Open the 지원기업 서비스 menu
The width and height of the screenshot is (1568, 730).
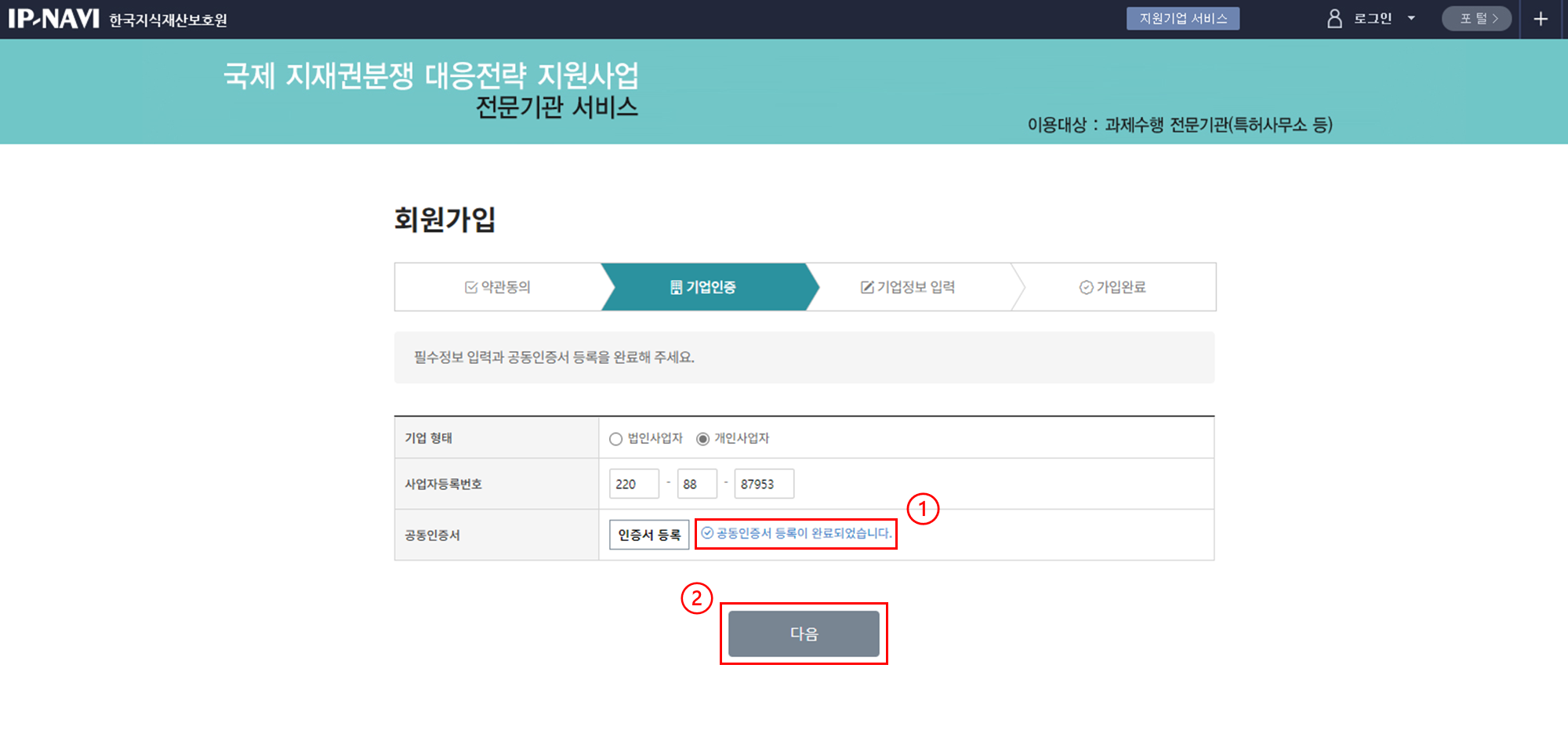click(x=1182, y=19)
